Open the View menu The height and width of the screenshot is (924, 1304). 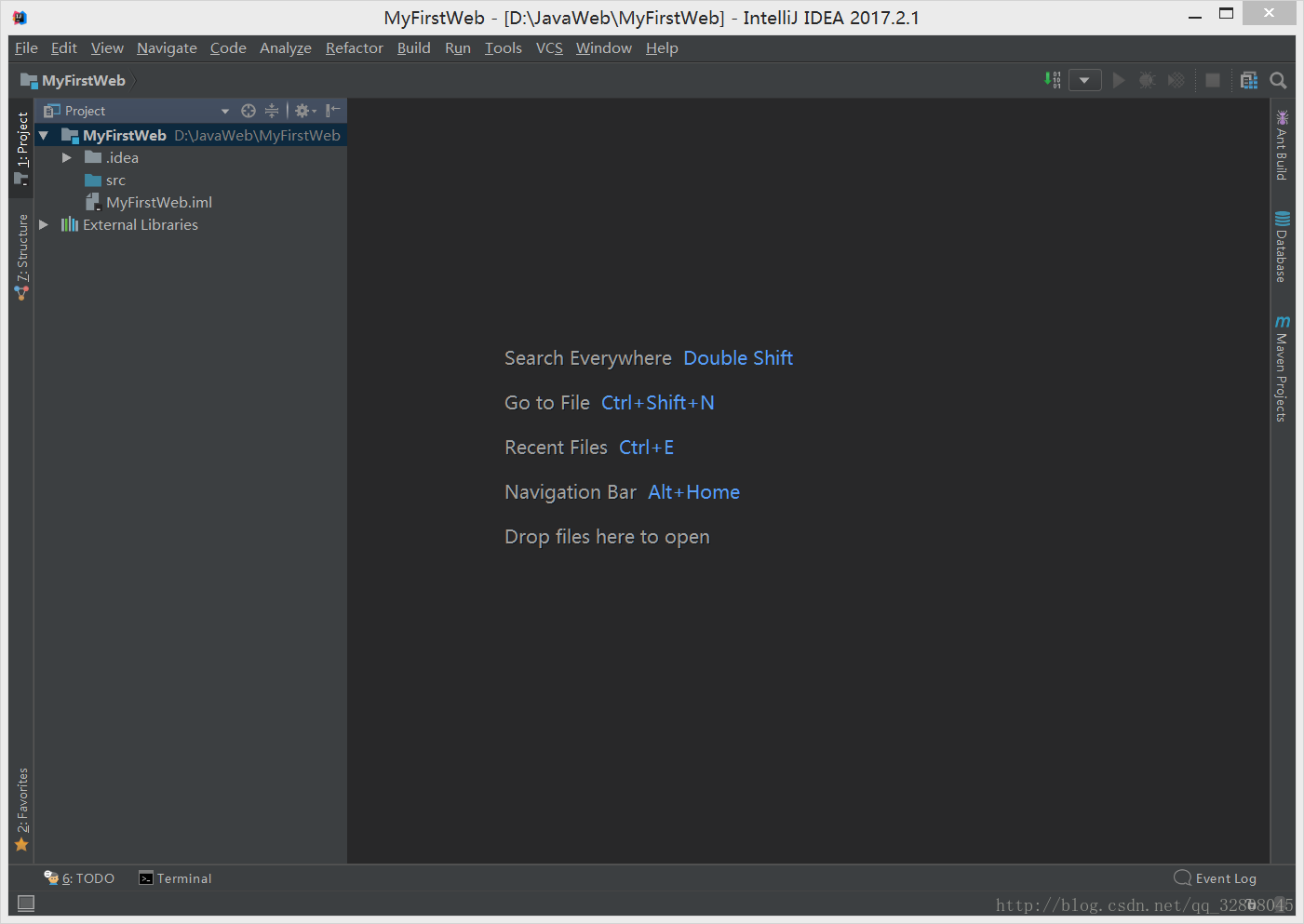(107, 47)
